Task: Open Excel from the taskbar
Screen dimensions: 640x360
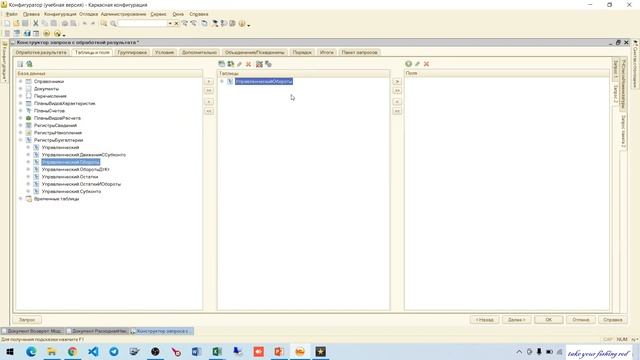Action: point(217,351)
